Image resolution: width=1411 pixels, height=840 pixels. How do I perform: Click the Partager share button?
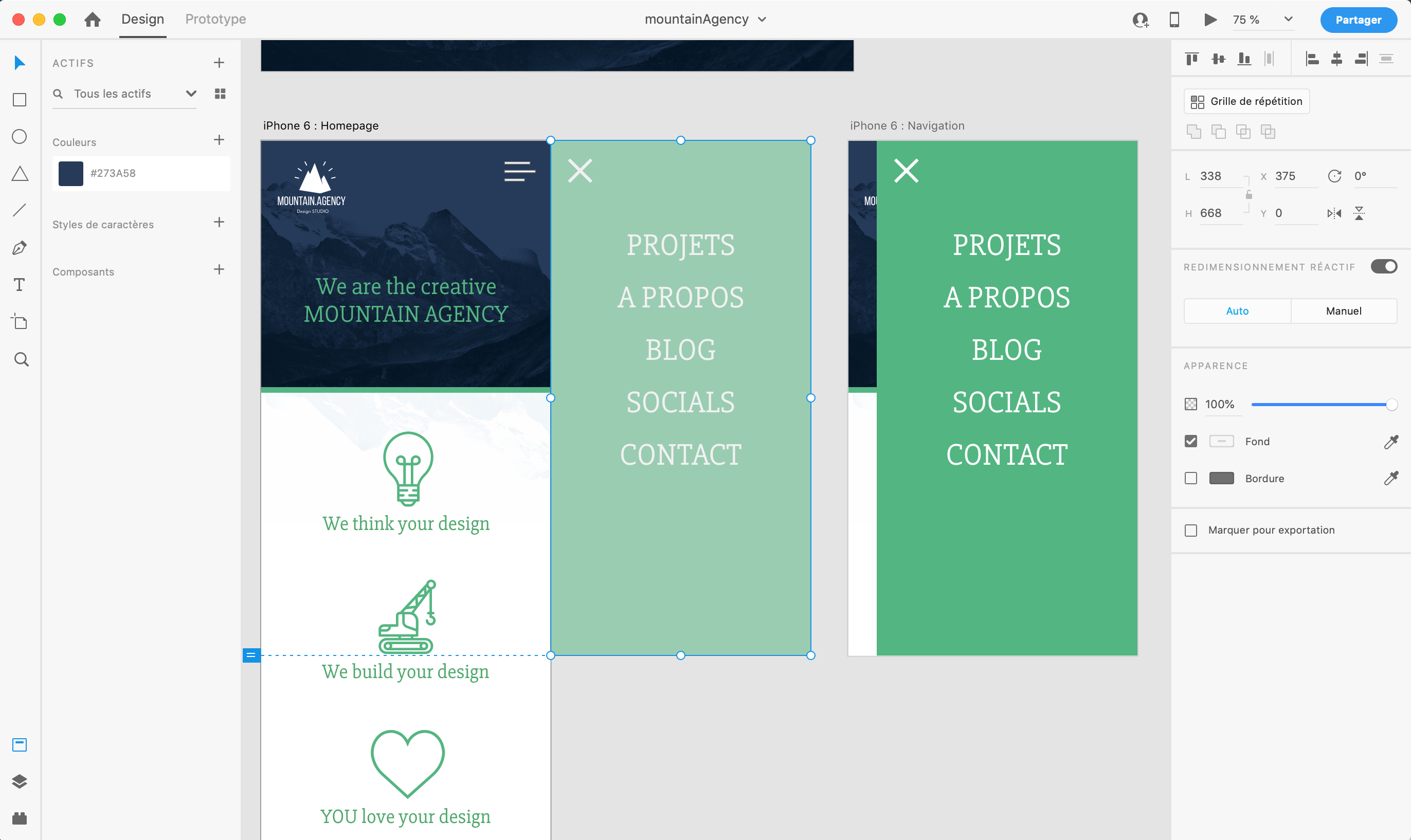pos(1359,20)
